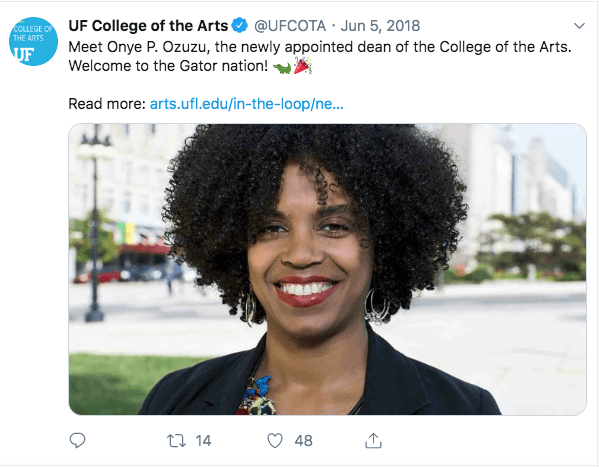Click the green alligator emoji
The height and width of the screenshot is (467, 599).
coord(282,68)
